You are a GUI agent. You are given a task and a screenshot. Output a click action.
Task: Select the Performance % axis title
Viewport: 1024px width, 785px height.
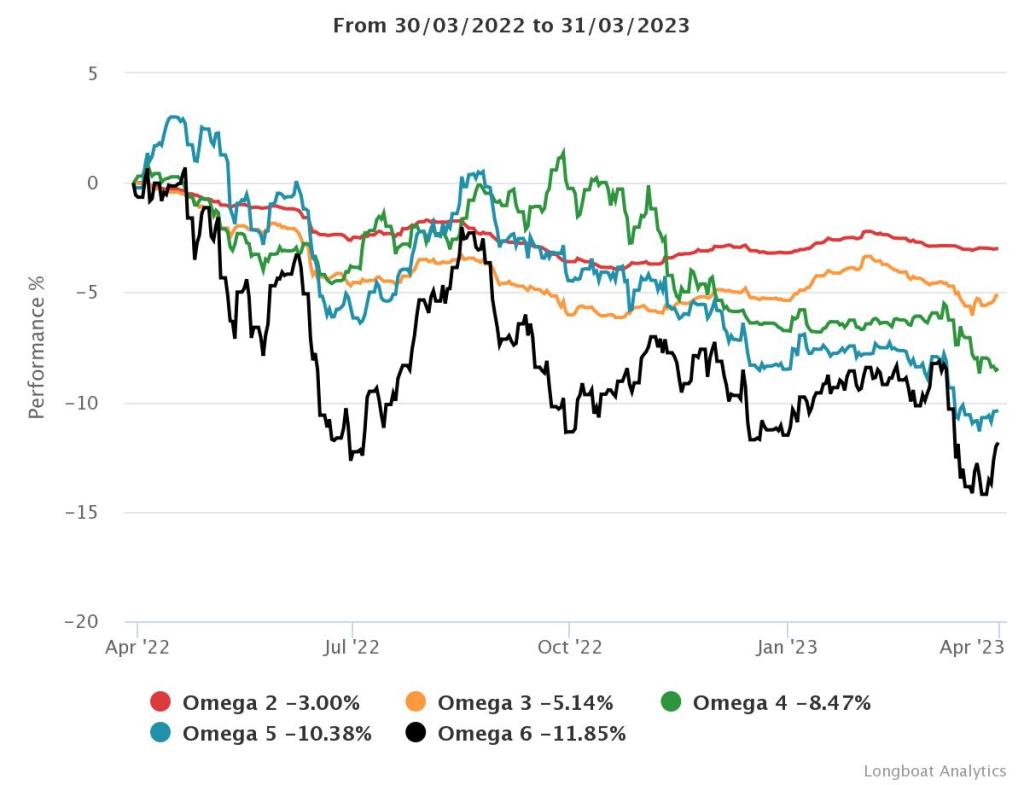tap(37, 346)
